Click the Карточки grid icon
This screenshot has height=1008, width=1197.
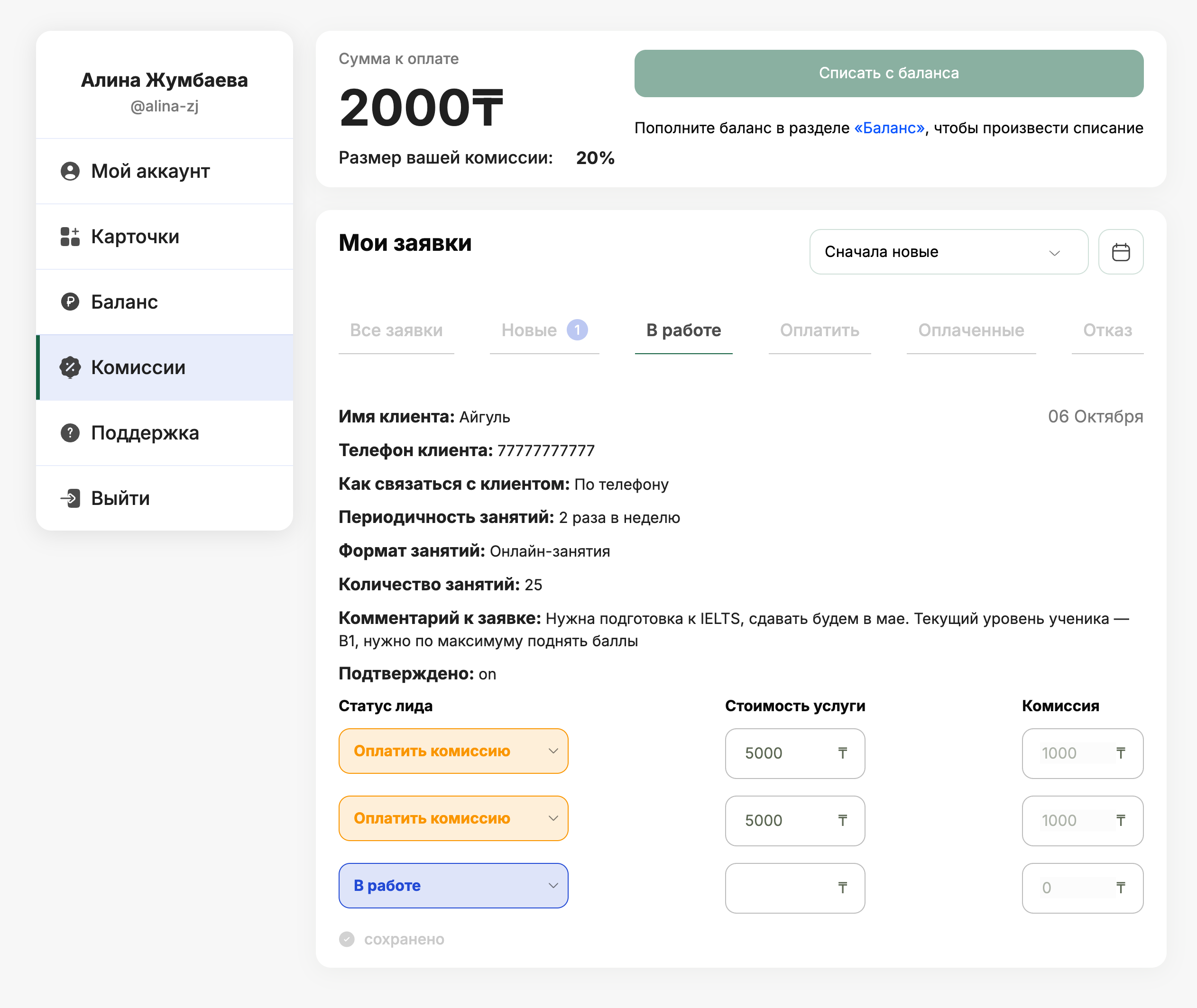70,237
